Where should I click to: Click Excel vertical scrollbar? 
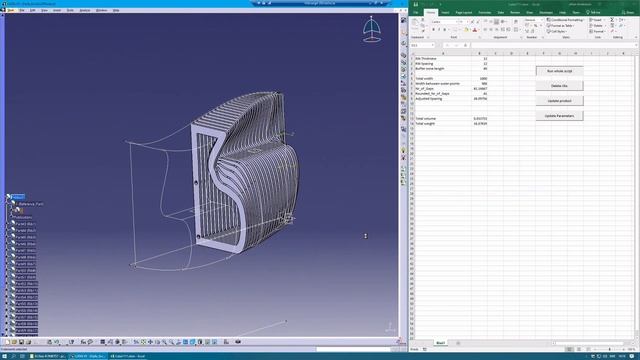pyautogui.click(x=637, y=196)
